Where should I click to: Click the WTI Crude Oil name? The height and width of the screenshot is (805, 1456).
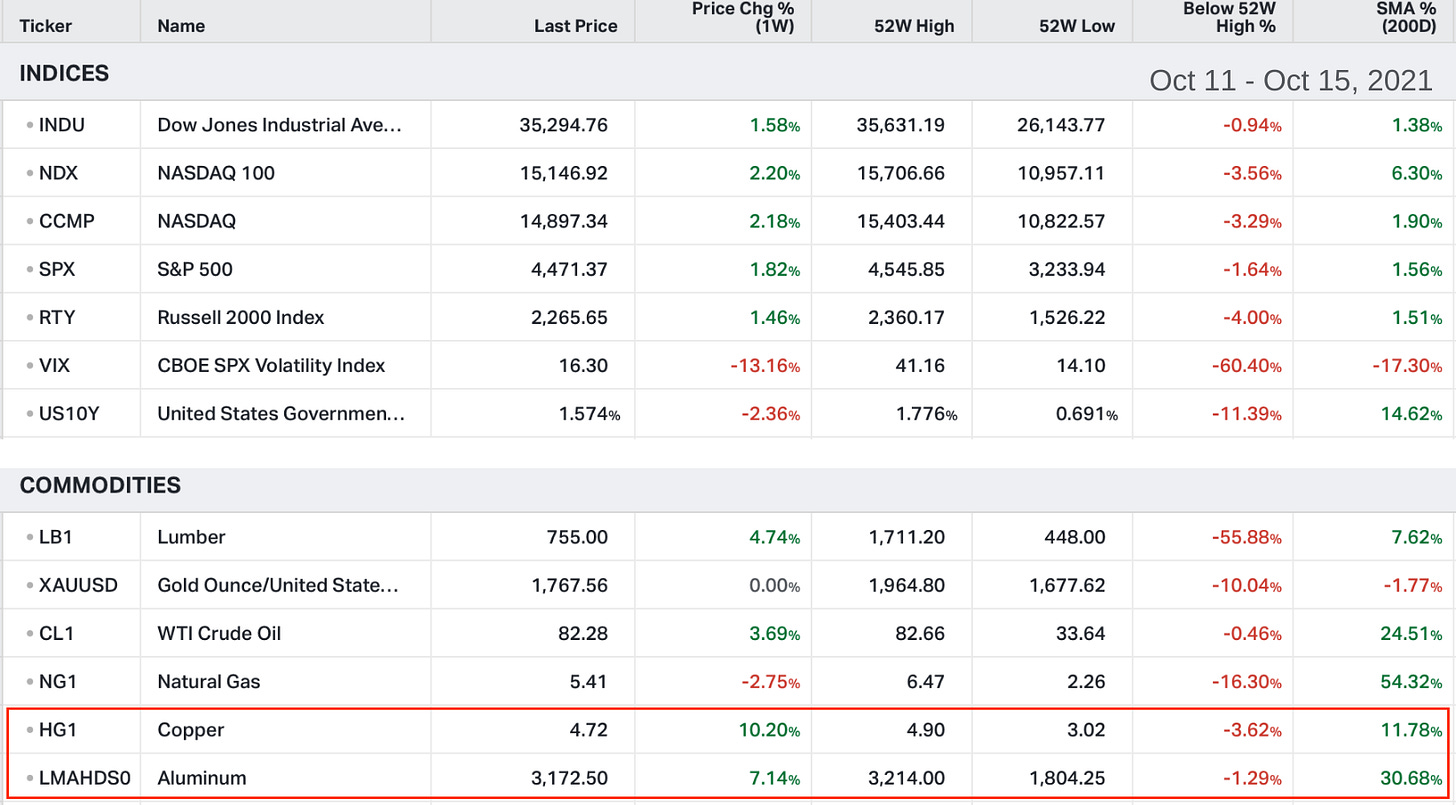point(219,633)
